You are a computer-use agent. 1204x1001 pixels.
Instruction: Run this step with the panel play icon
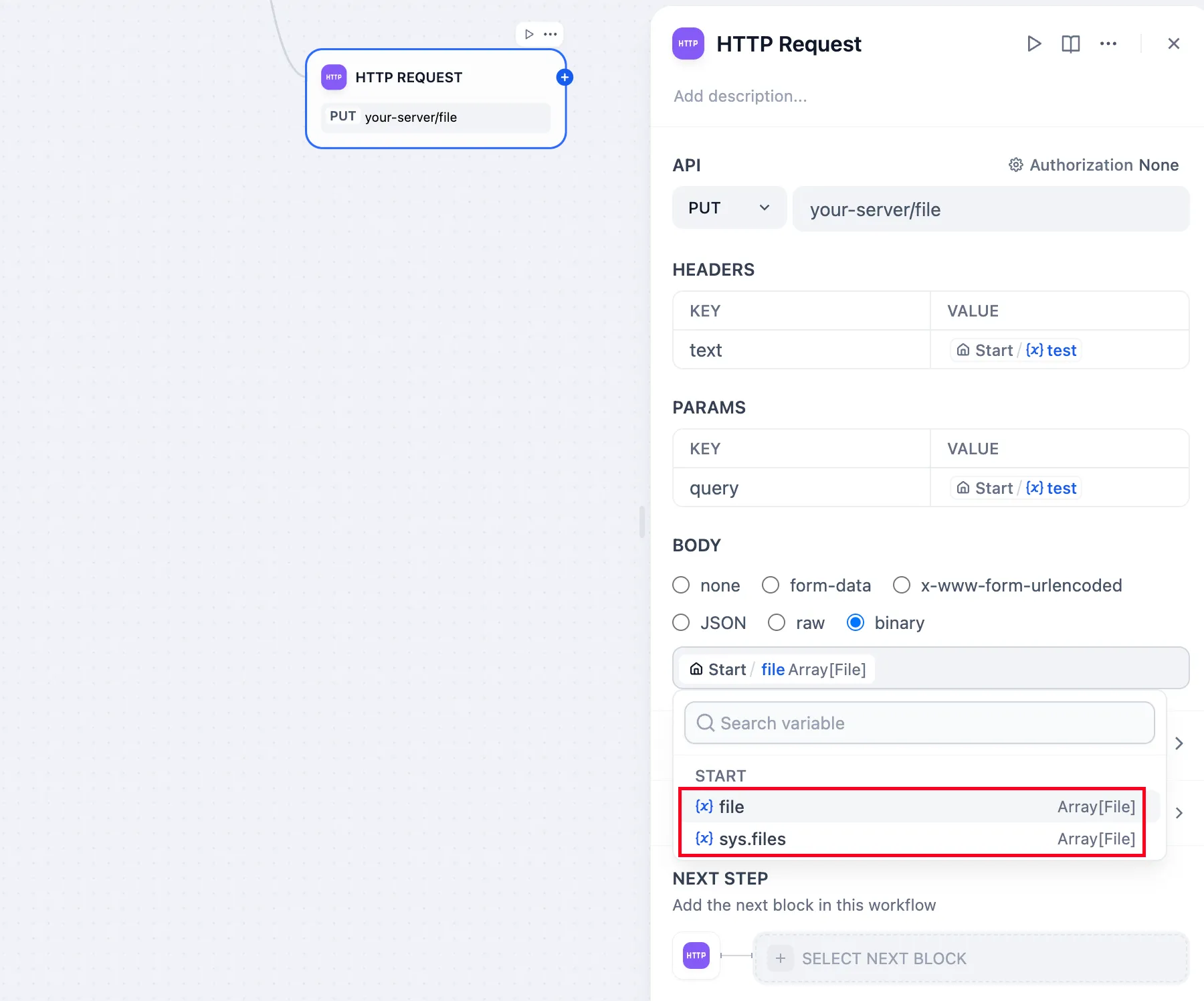[x=1033, y=44]
